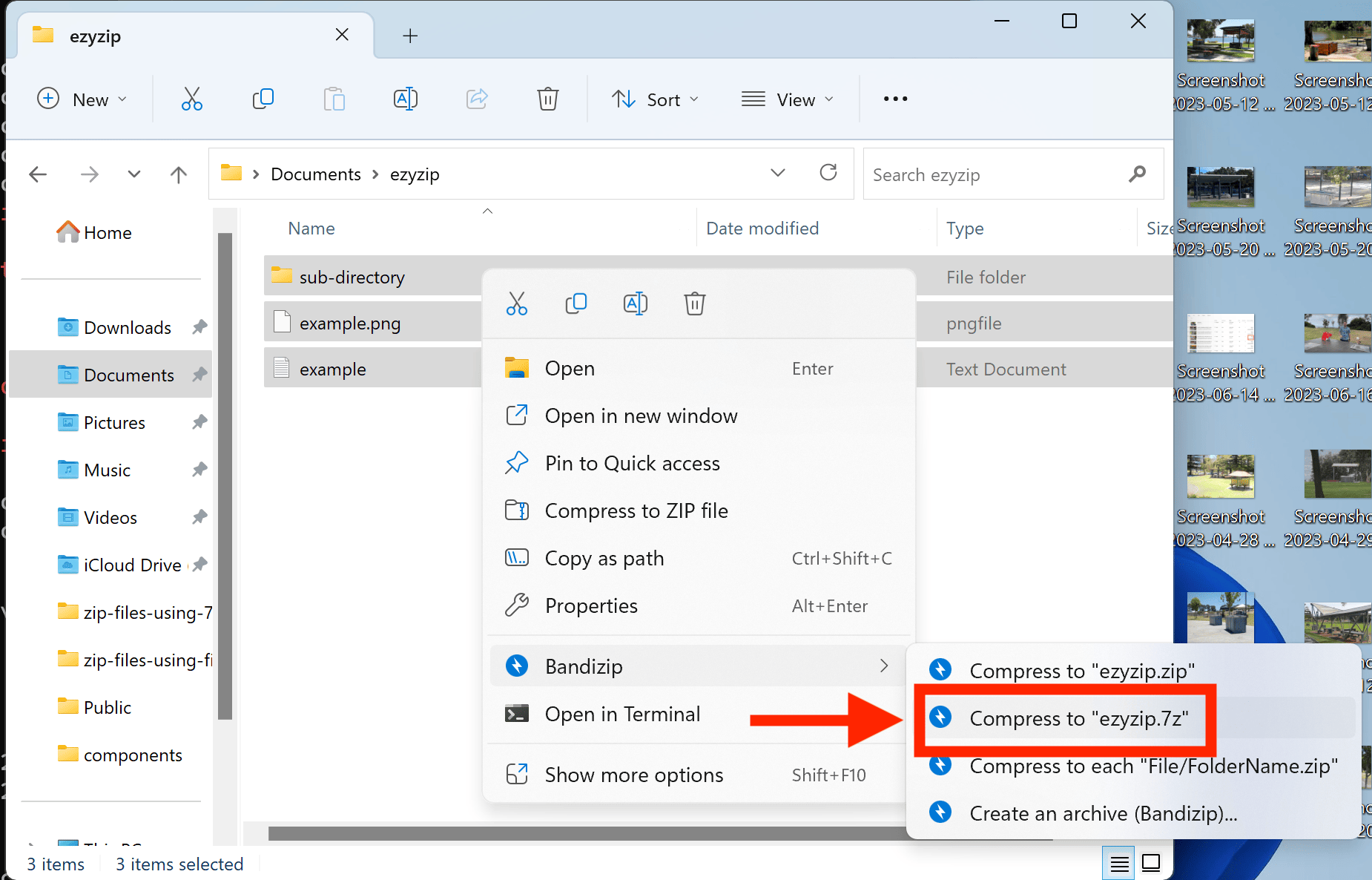Navigate up one folder level
This screenshot has width=1372, height=880.
coord(178,174)
